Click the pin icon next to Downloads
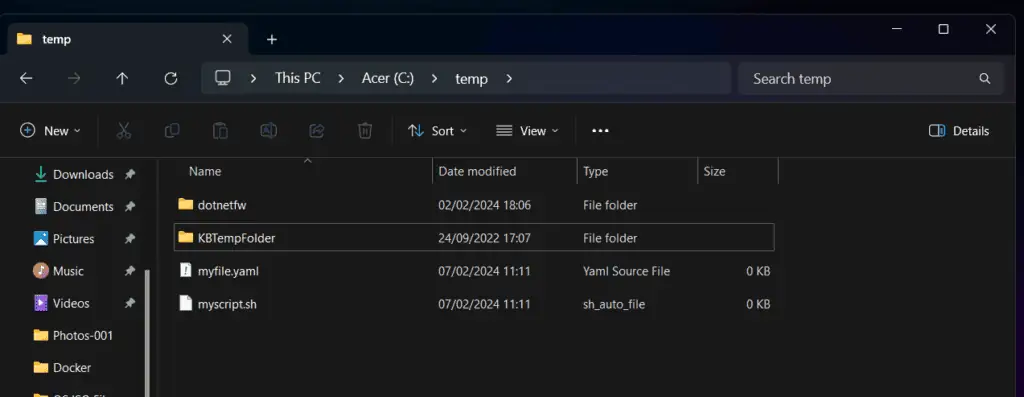 pyautogui.click(x=130, y=174)
